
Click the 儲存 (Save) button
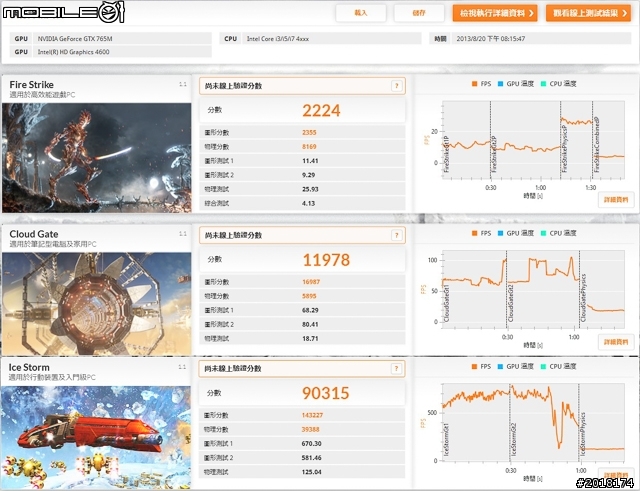click(x=419, y=13)
